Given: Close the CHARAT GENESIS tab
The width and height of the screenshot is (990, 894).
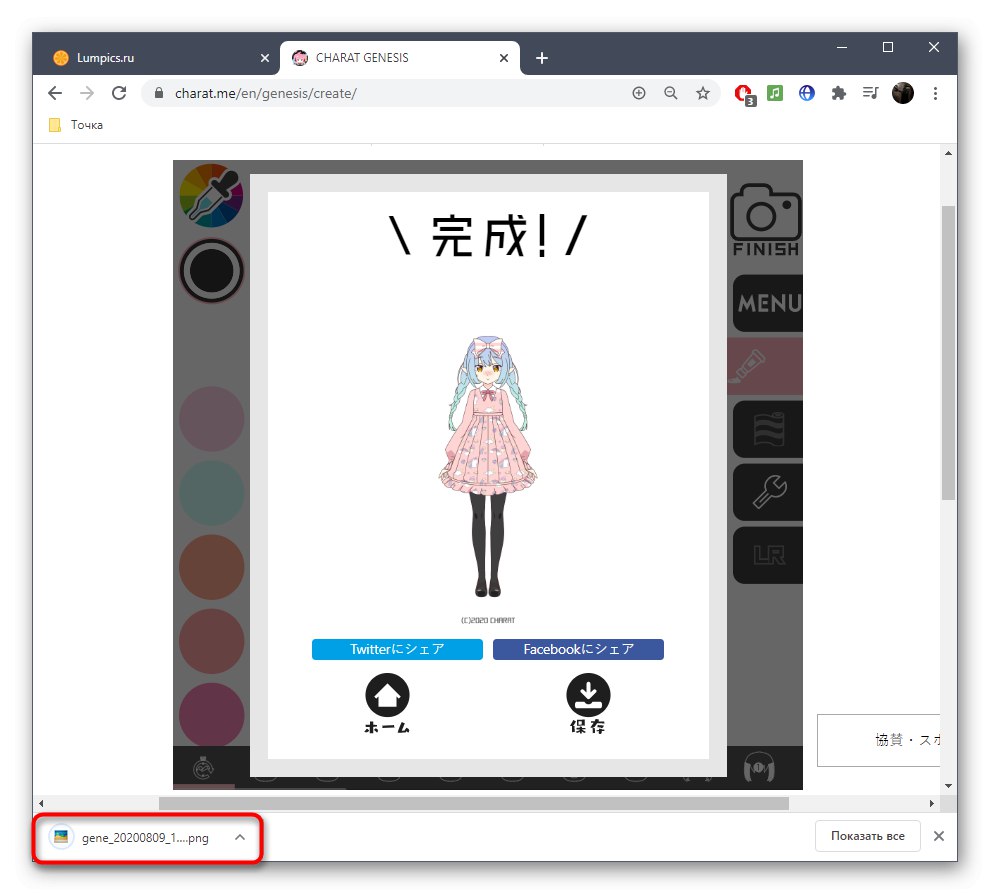Looking at the screenshot, I should click(504, 58).
